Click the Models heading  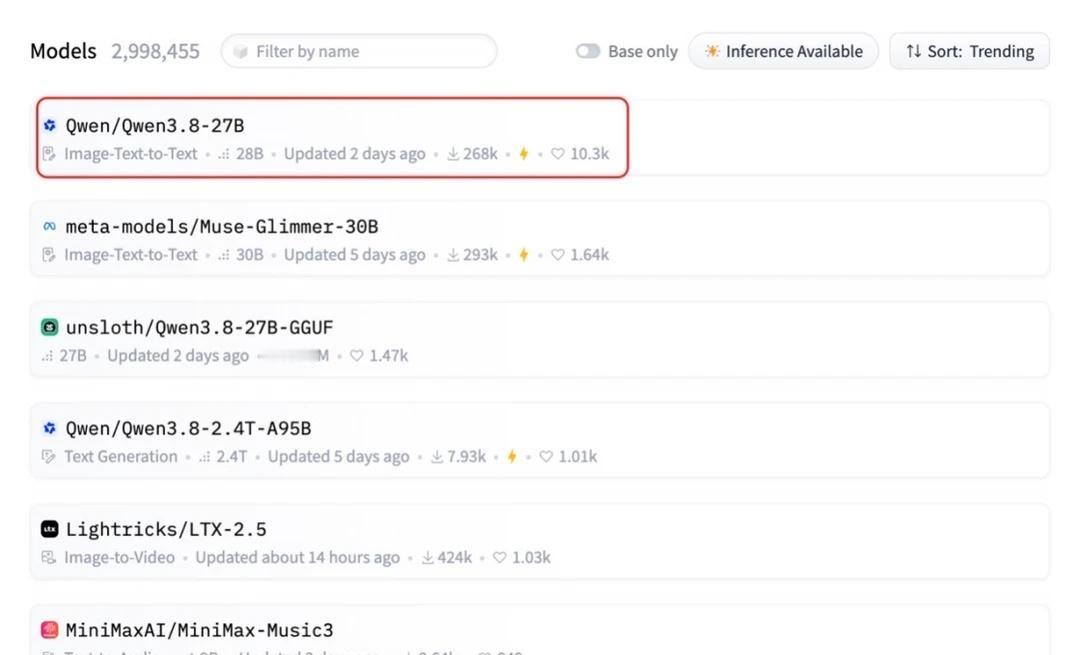(x=63, y=51)
